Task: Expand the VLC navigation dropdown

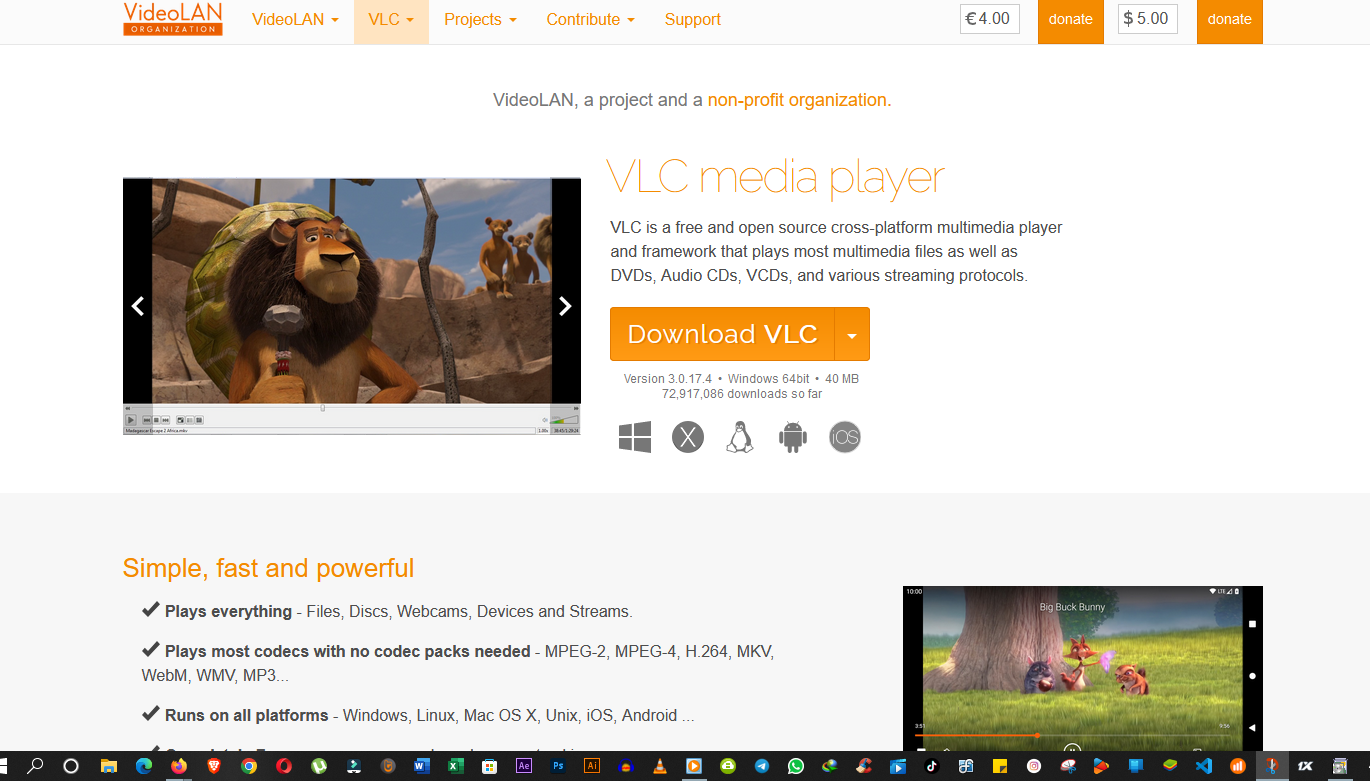Action: coord(391,20)
